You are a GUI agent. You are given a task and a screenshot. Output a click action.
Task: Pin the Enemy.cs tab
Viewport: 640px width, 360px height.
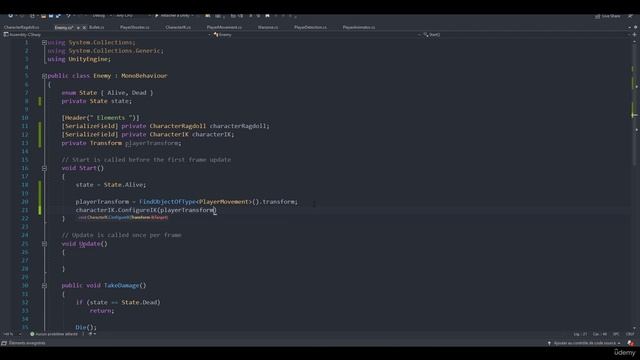coord(78,27)
